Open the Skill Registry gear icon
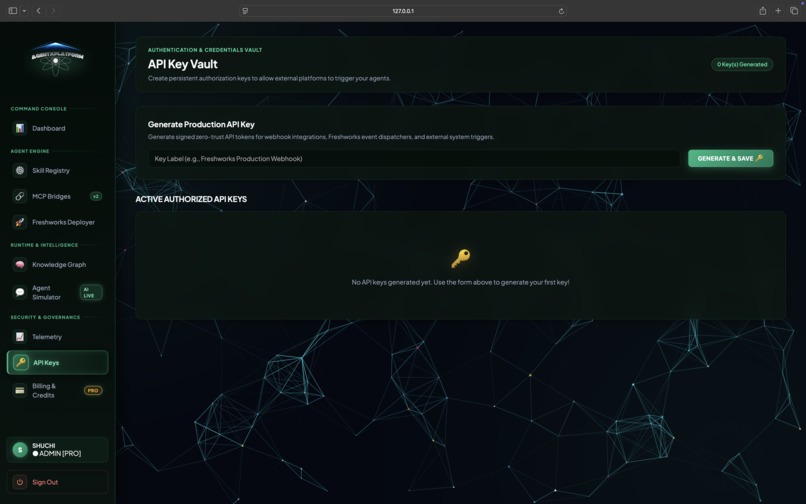Image resolution: width=806 pixels, height=504 pixels. click(x=20, y=170)
